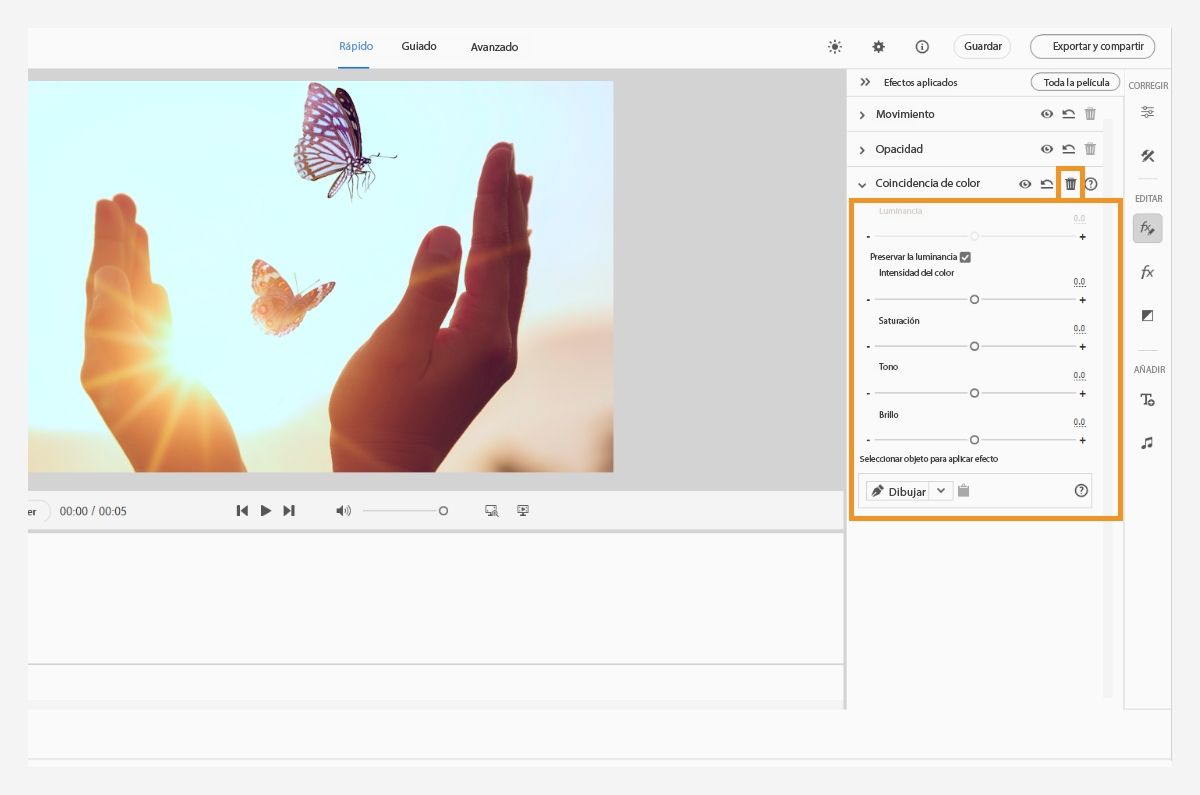1200x795 pixels.
Task: Open the Dibujar dropdown arrow
Action: point(941,491)
